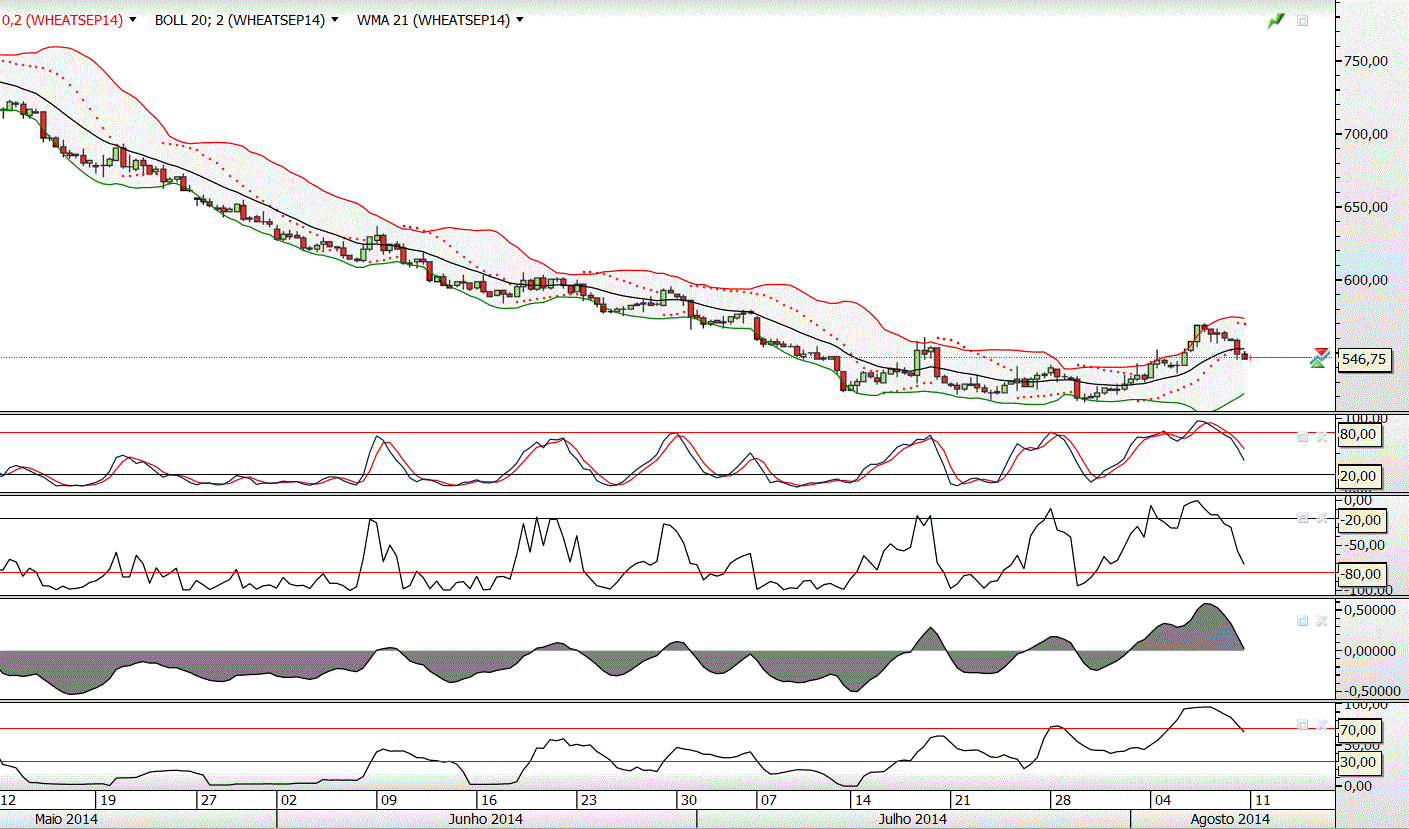Click the green chart trend icon
This screenshot has width=1409, height=829.
pos(1276,20)
